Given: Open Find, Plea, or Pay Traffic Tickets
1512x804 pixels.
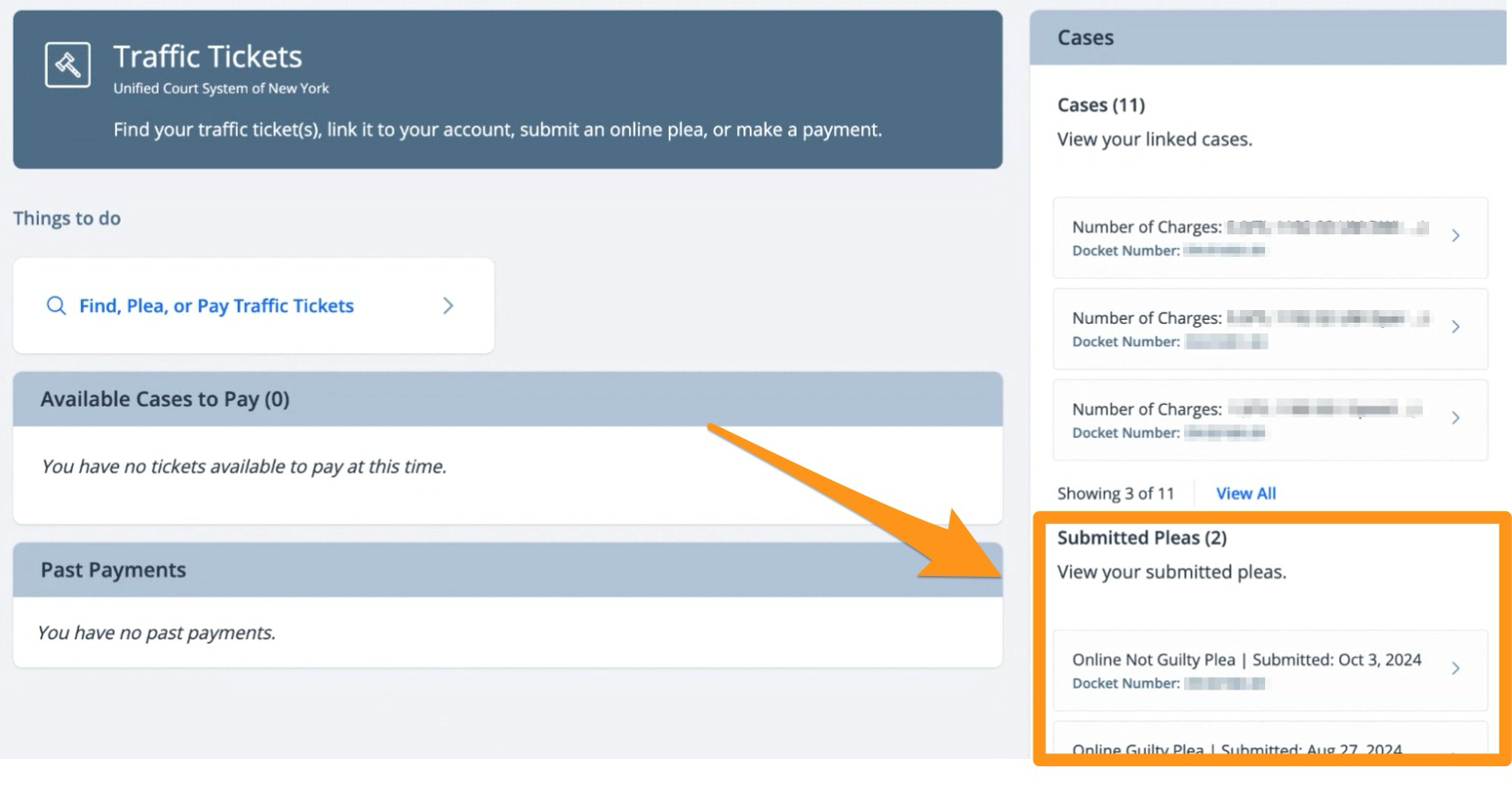Looking at the screenshot, I should (x=216, y=306).
